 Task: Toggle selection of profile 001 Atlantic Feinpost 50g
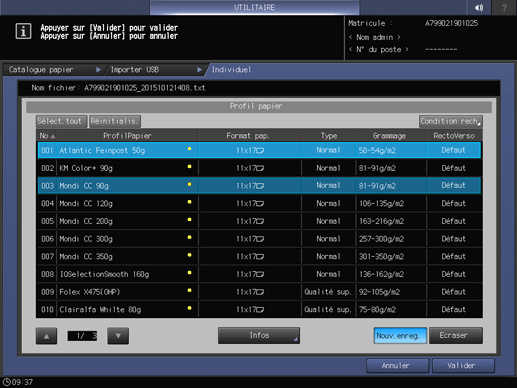coord(259,150)
